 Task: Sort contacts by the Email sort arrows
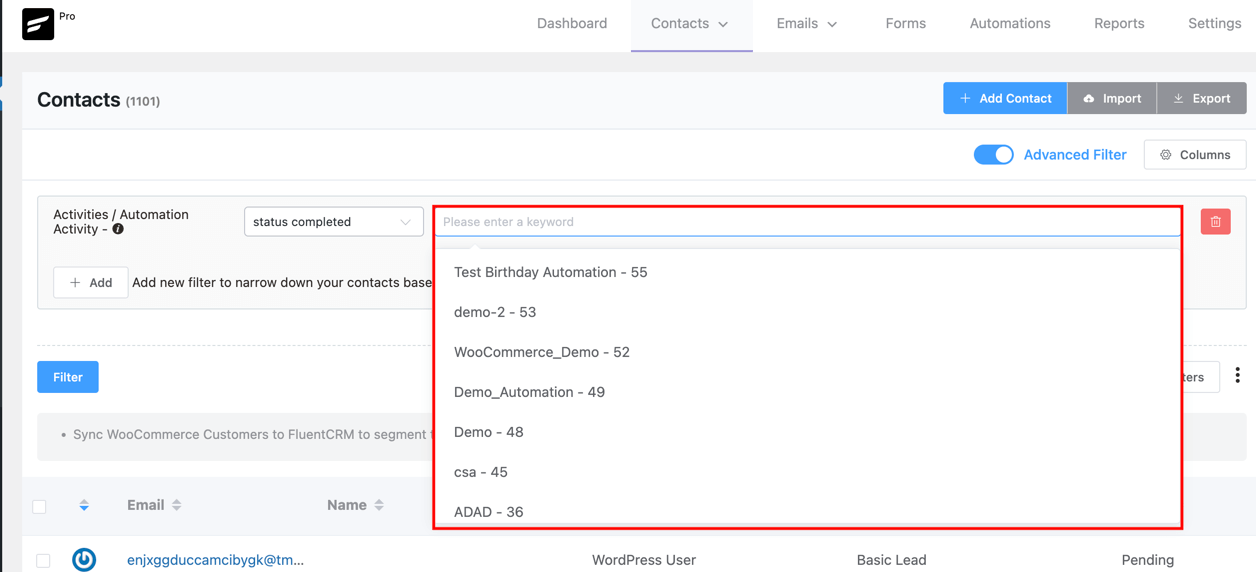(177, 505)
